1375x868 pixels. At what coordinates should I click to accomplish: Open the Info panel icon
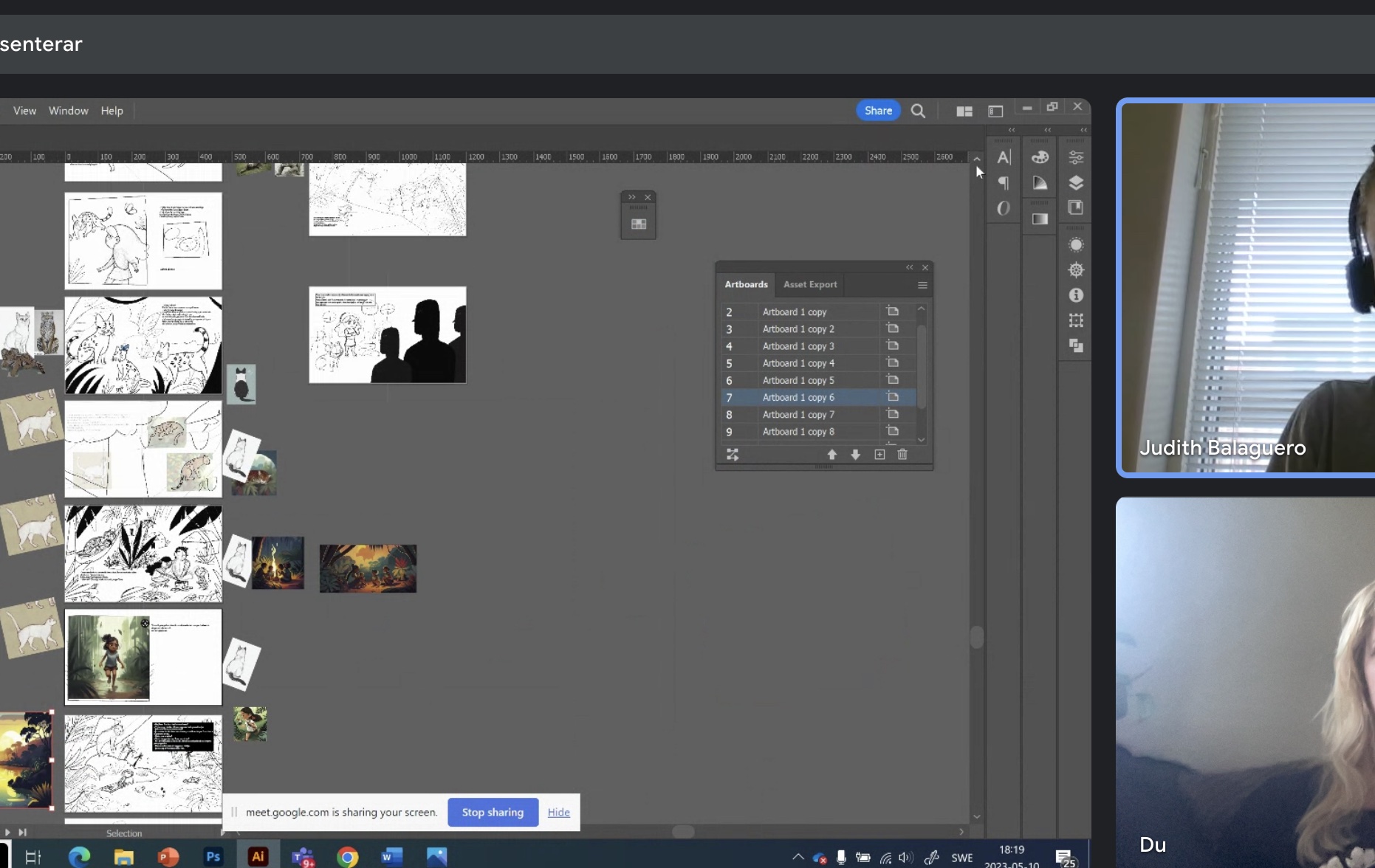[x=1076, y=295]
